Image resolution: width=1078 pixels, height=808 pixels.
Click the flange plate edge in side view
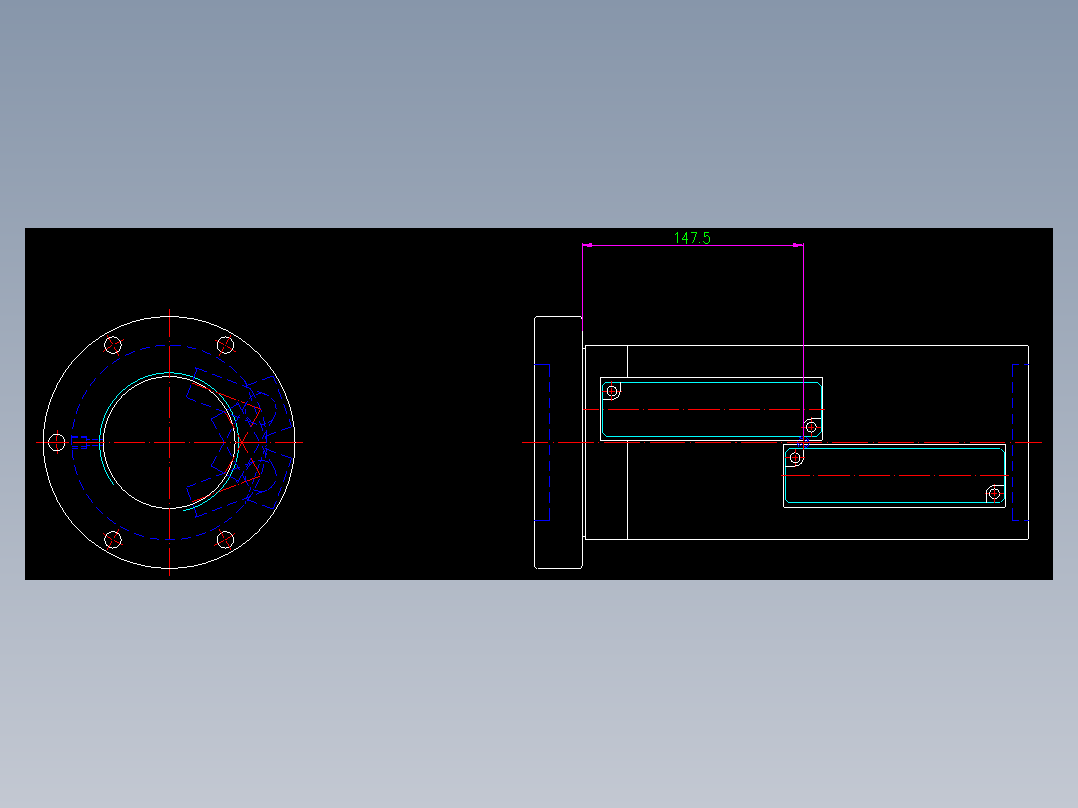[x=535, y=441]
